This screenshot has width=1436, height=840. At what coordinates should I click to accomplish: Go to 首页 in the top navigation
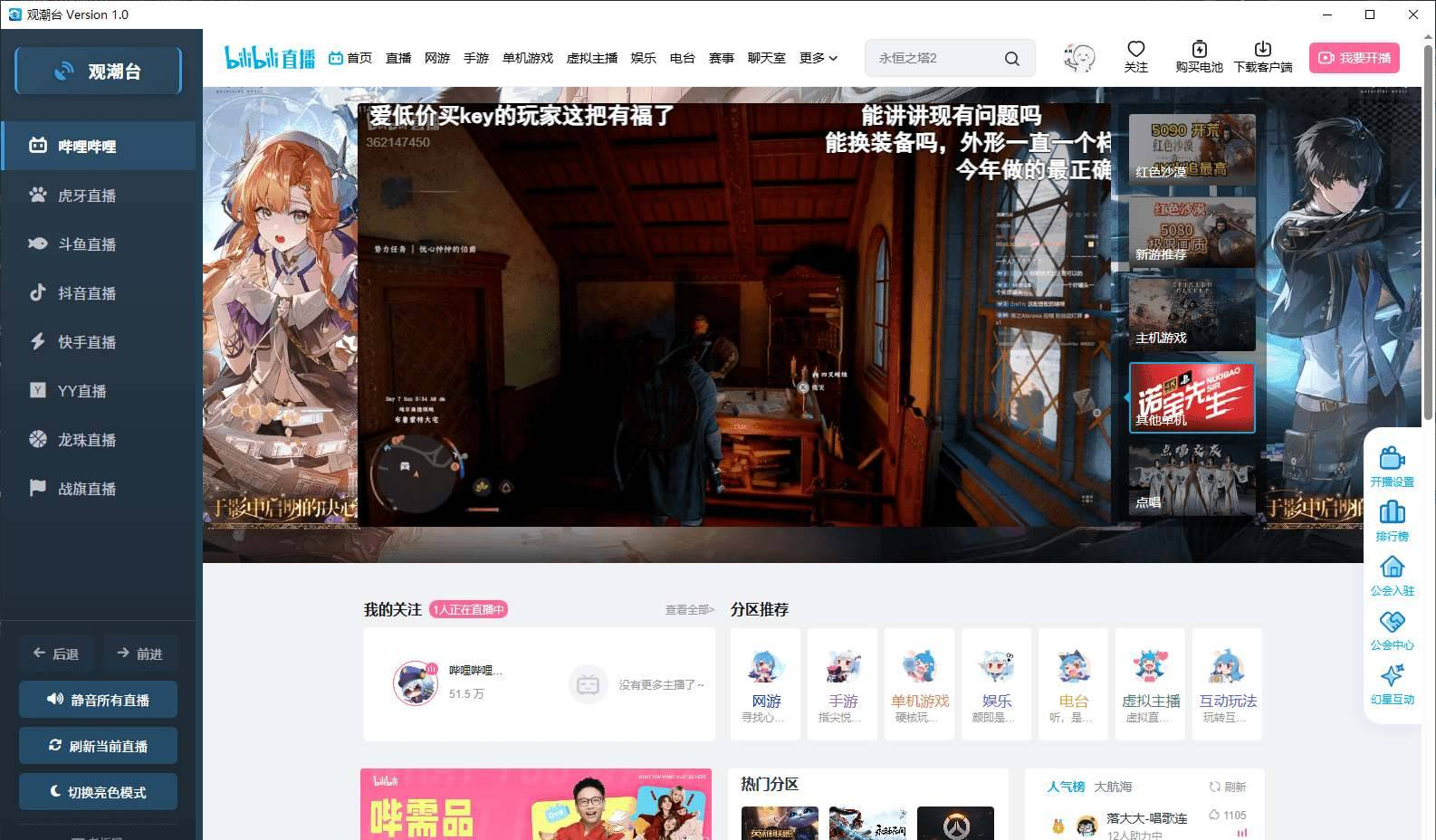pos(350,58)
